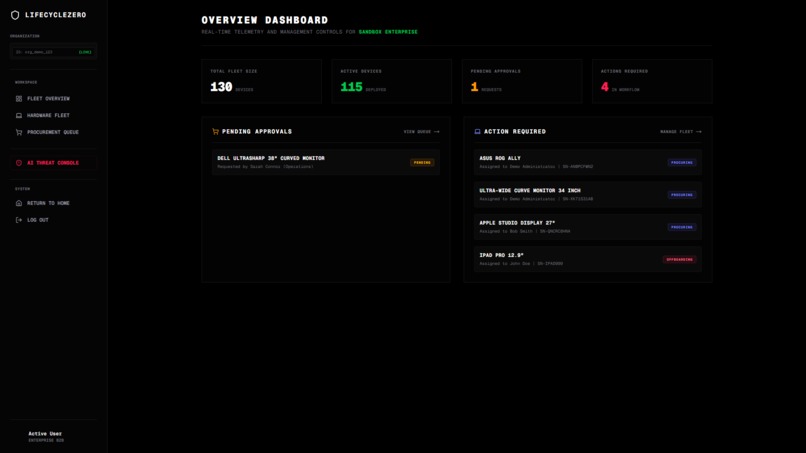Go to Hardware Fleet in the sidebar
The width and height of the screenshot is (806, 453).
click(53, 116)
